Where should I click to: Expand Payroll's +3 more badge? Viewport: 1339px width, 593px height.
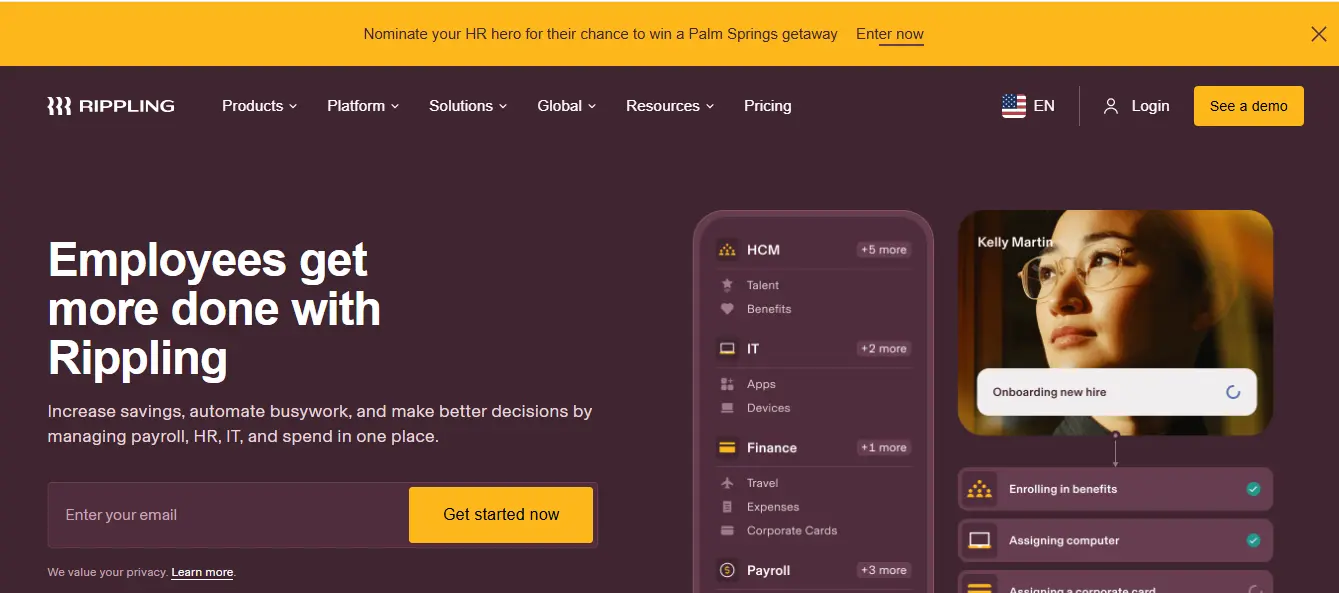click(884, 571)
